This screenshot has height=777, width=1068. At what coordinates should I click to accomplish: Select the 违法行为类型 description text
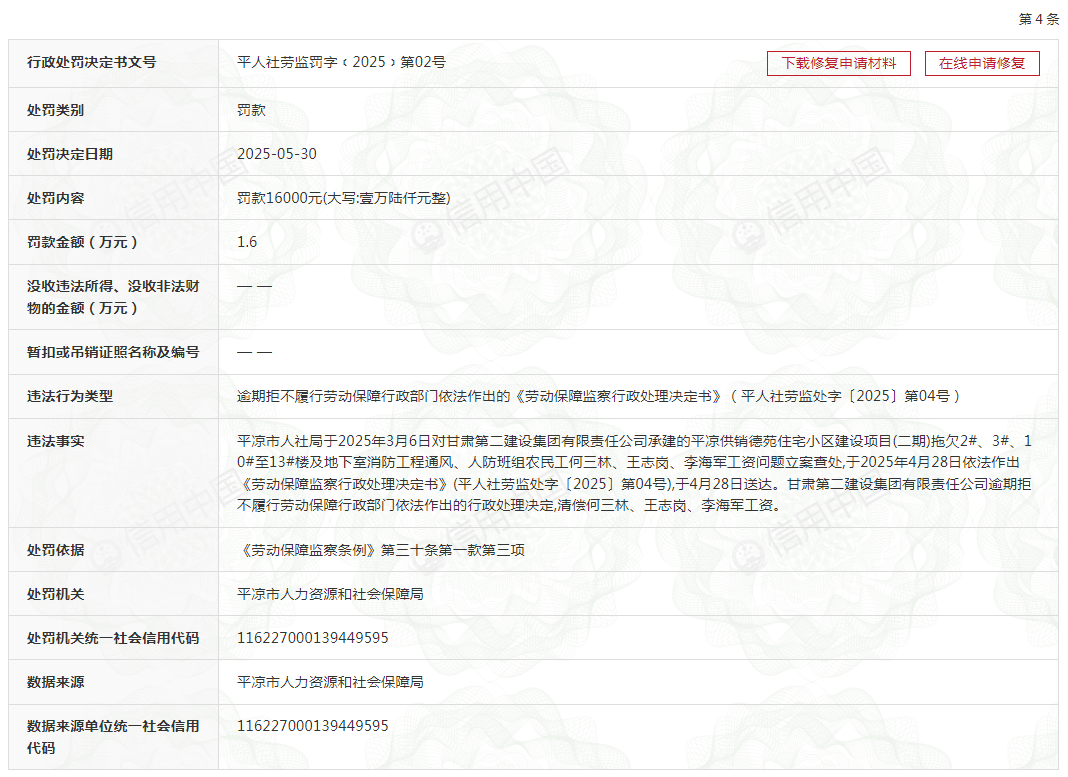click(x=598, y=396)
